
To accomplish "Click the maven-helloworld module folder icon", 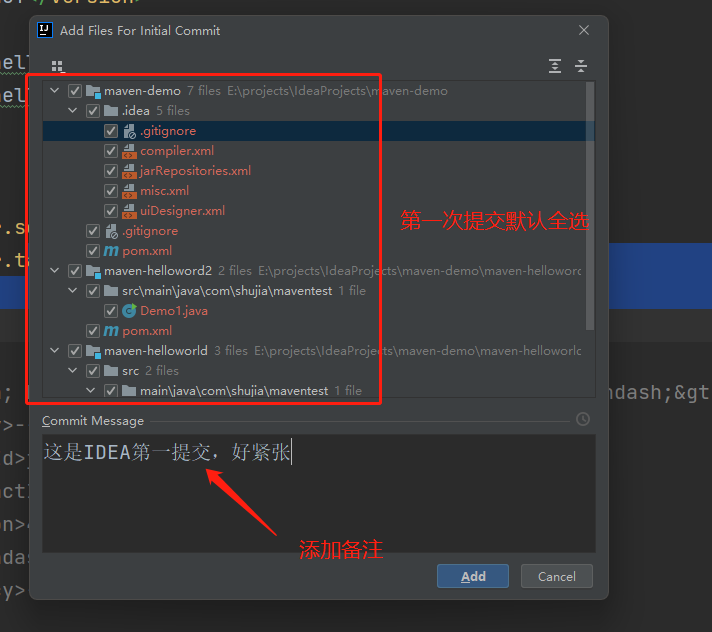I will 93,351.
